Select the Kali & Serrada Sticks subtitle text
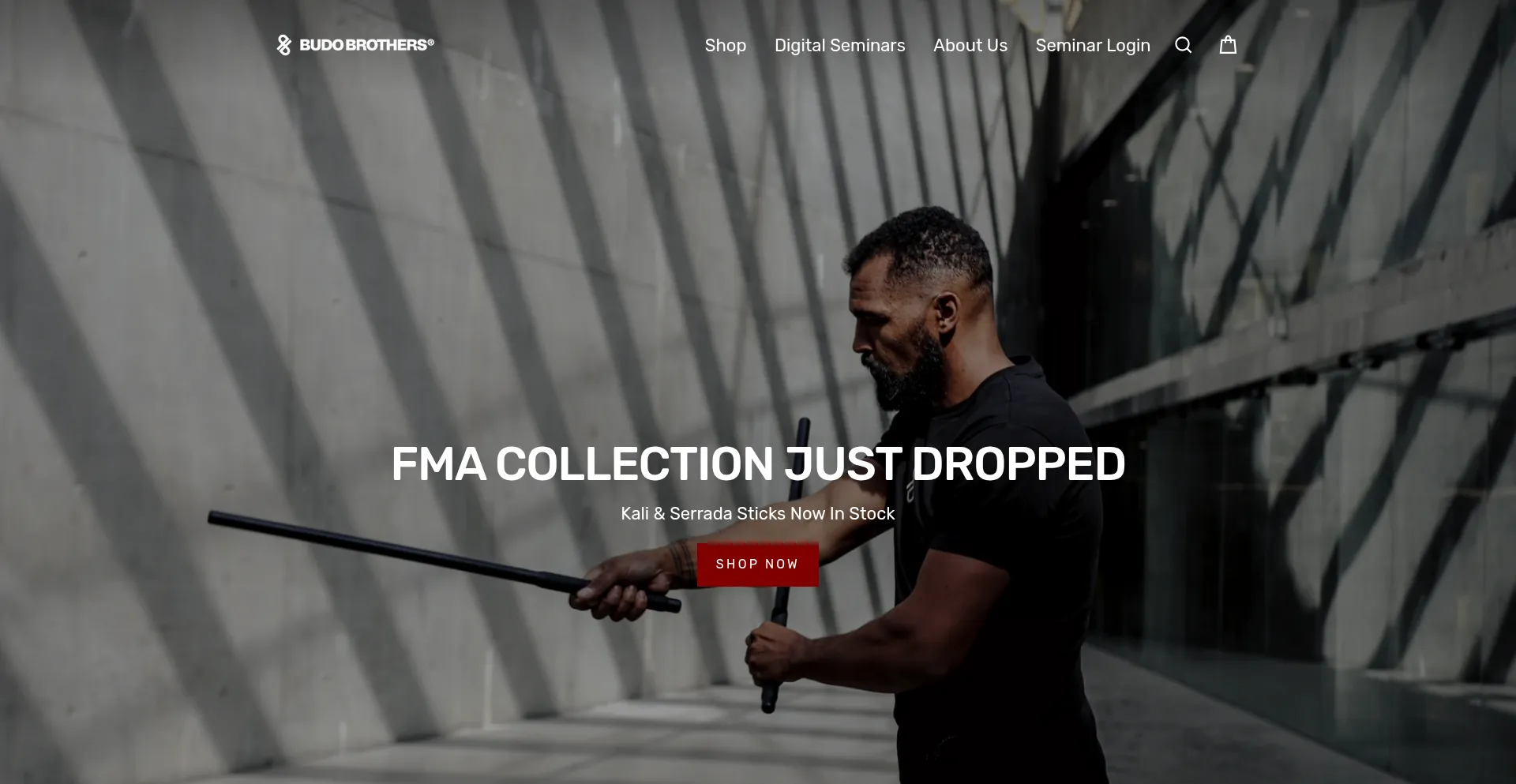This screenshot has height=784, width=1516. coord(758,513)
